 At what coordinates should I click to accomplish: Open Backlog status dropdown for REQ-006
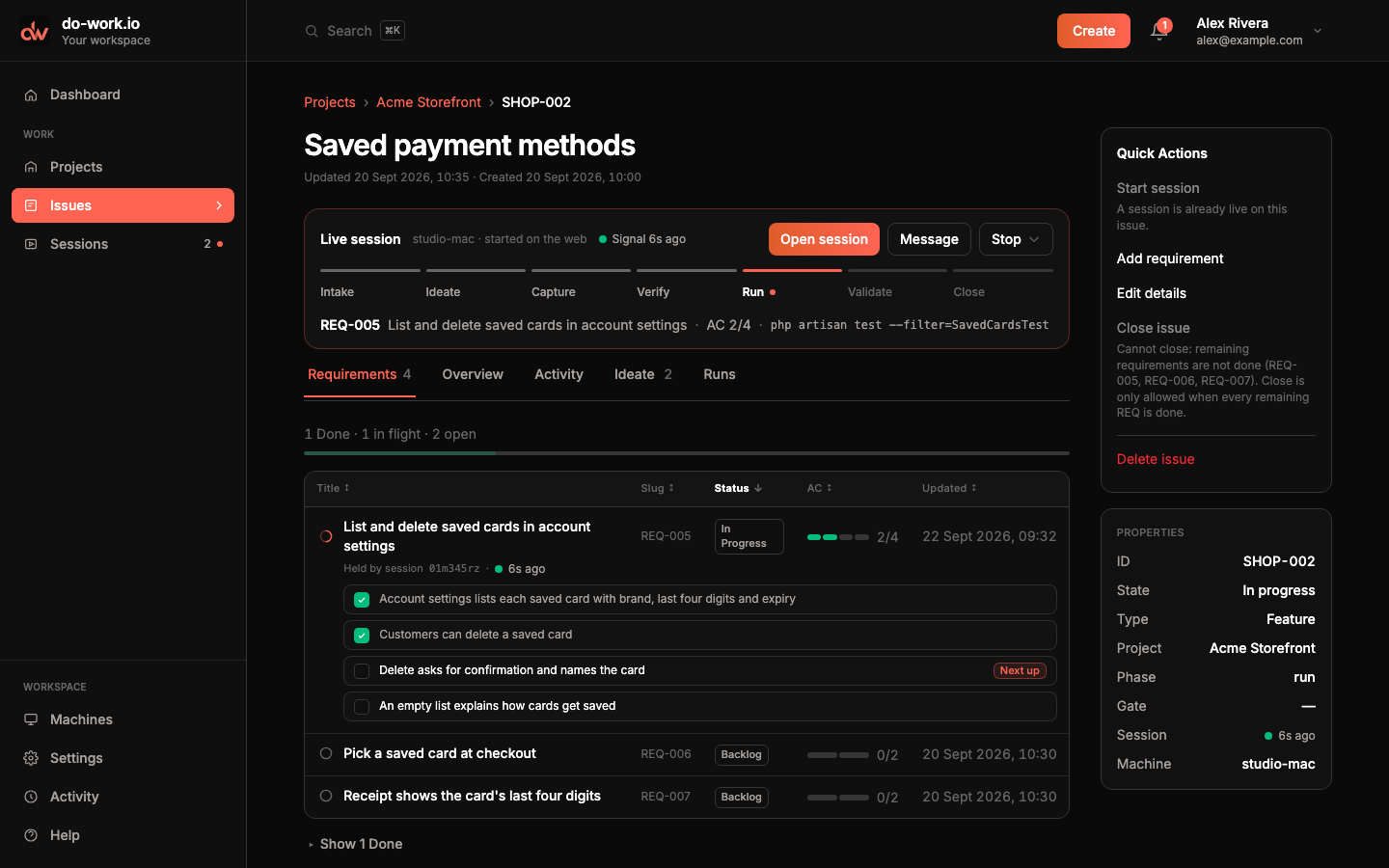[742, 754]
